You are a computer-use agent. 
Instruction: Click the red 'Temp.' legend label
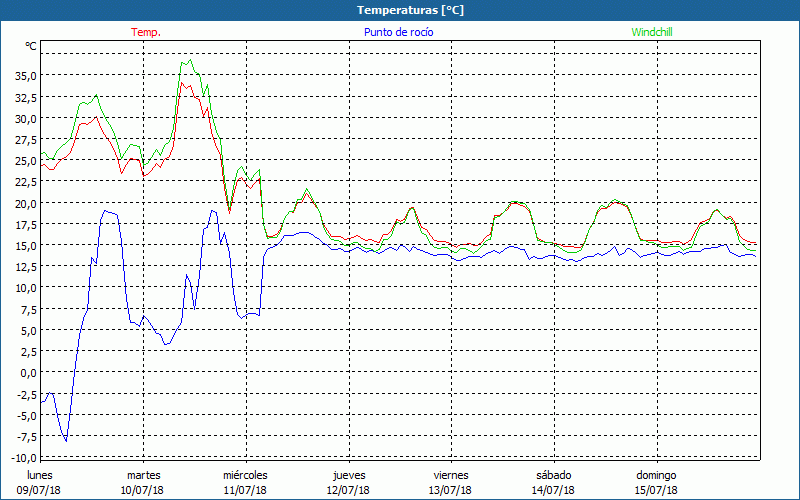(x=146, y=32)
